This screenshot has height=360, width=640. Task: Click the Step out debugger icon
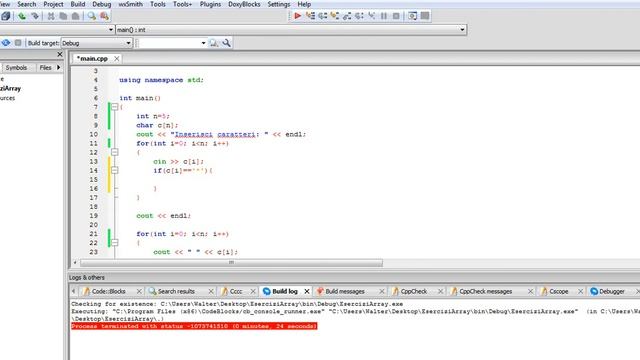[347, 16]
